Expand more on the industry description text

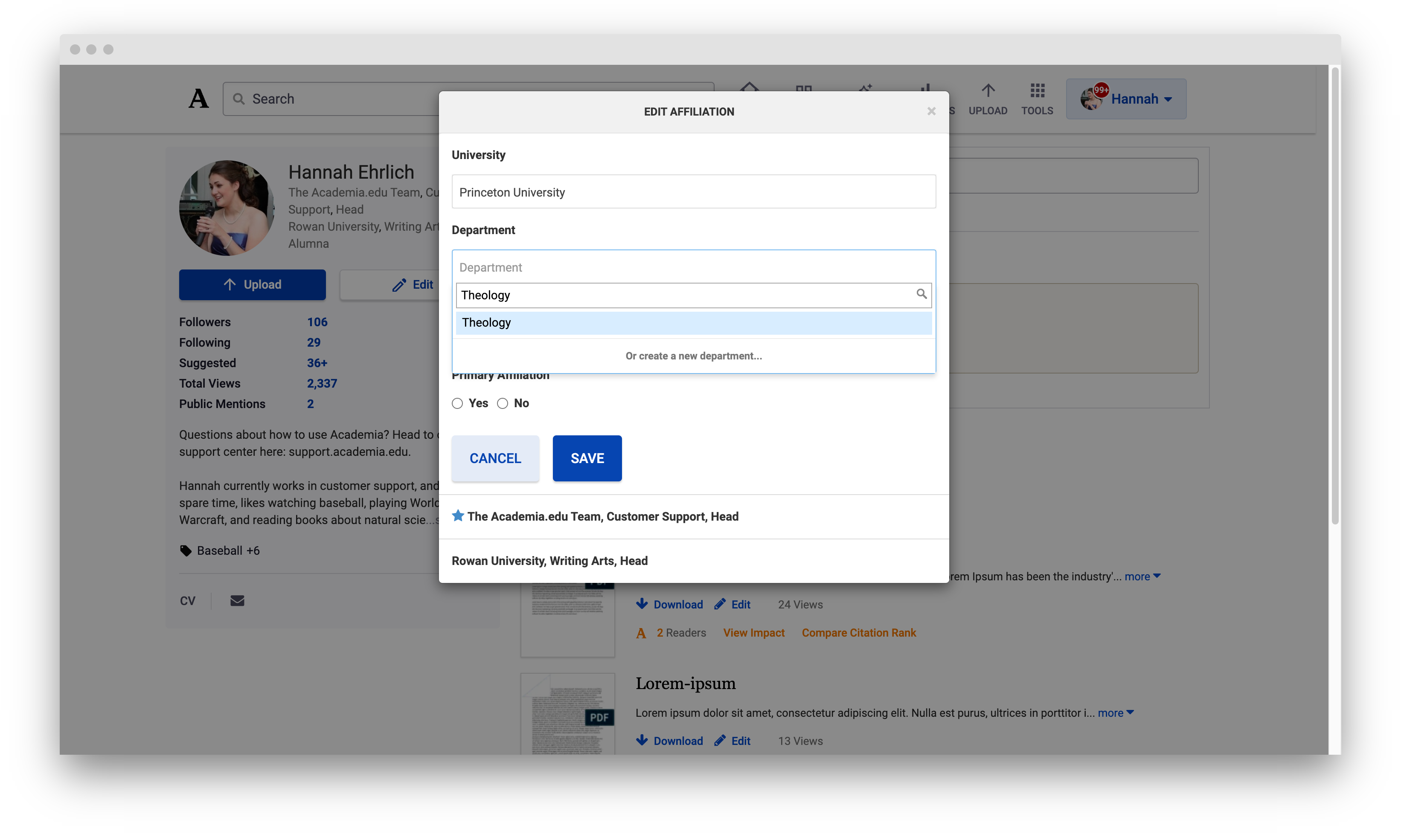click(1139, 576)
